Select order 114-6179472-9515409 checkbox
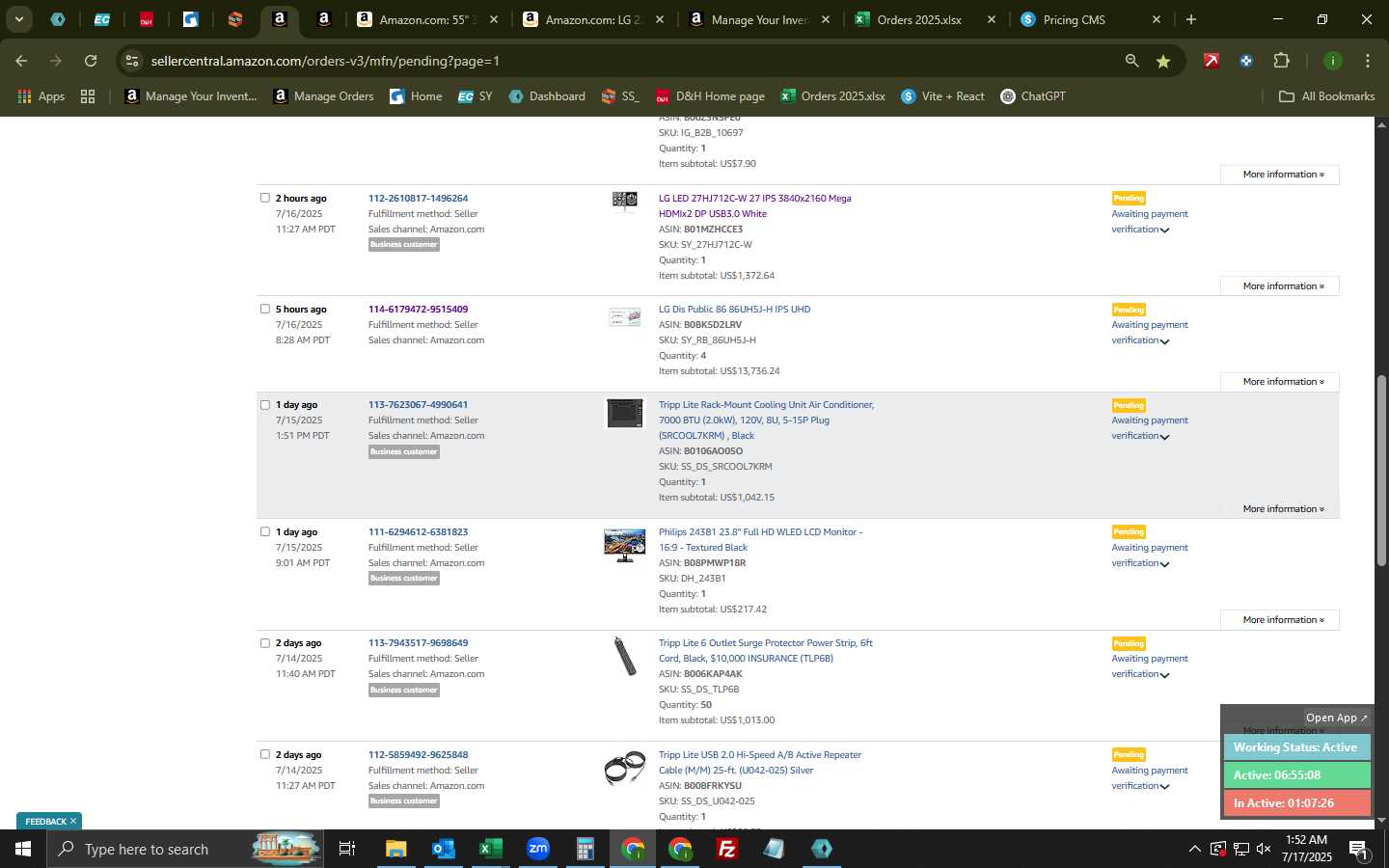The width and height of the screenshot is (1389, 868). click(x=265, y=309)
